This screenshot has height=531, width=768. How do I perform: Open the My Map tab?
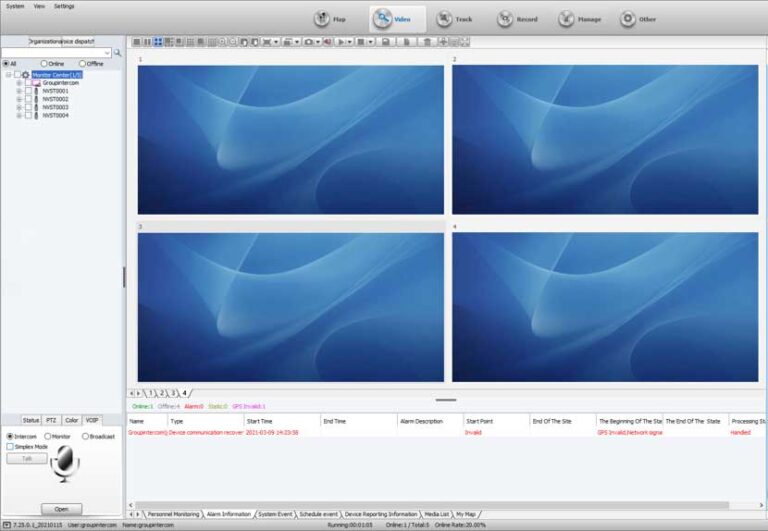tap(466, 514)
